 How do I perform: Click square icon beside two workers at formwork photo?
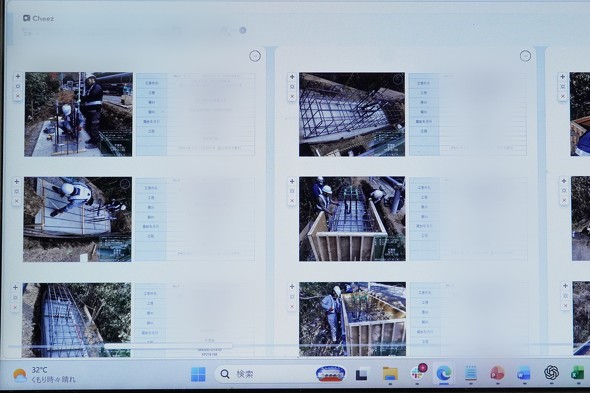coord(292,191)
